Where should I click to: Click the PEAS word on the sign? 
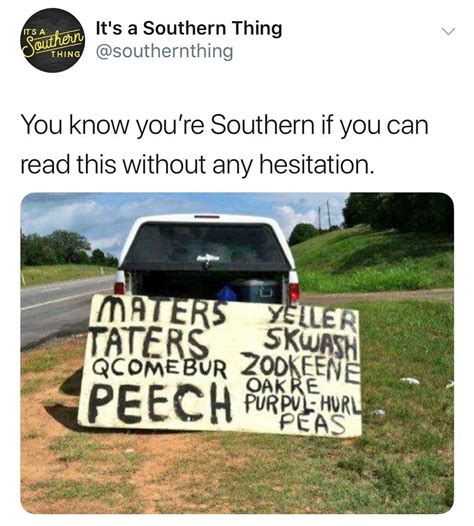[x=311, y=423]
